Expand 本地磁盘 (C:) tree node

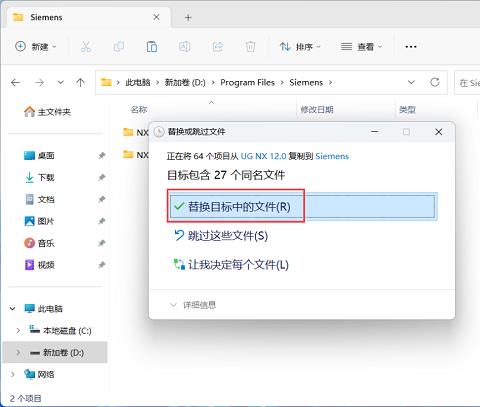pyautogui.click(x=18, y=331)
